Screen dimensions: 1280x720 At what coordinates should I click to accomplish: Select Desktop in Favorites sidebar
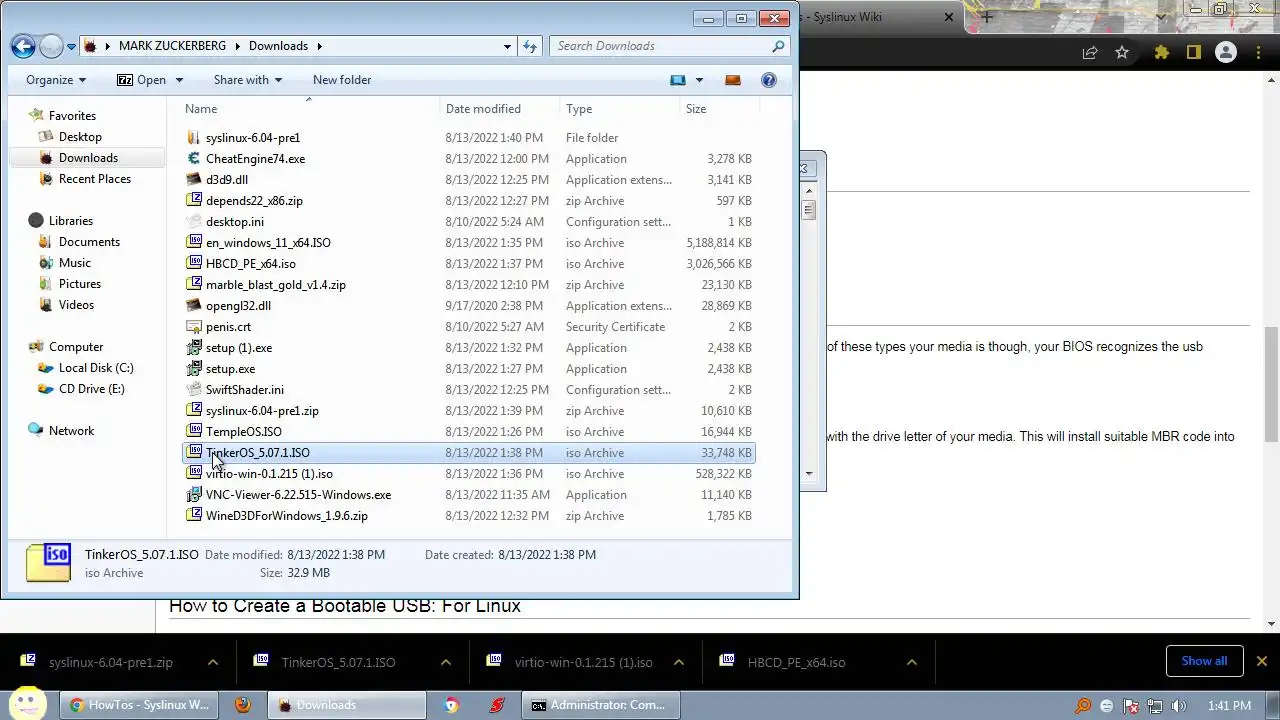pyautogui.click(x=80, y=137)
